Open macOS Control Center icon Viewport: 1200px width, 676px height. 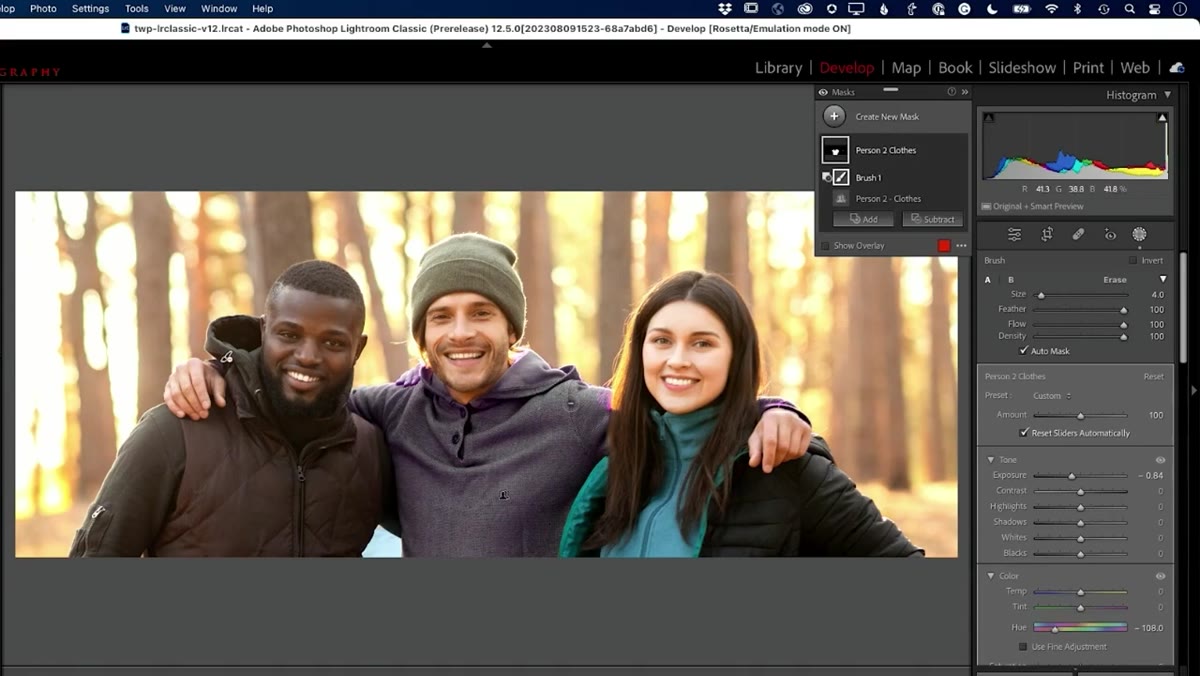[1155, 9]
